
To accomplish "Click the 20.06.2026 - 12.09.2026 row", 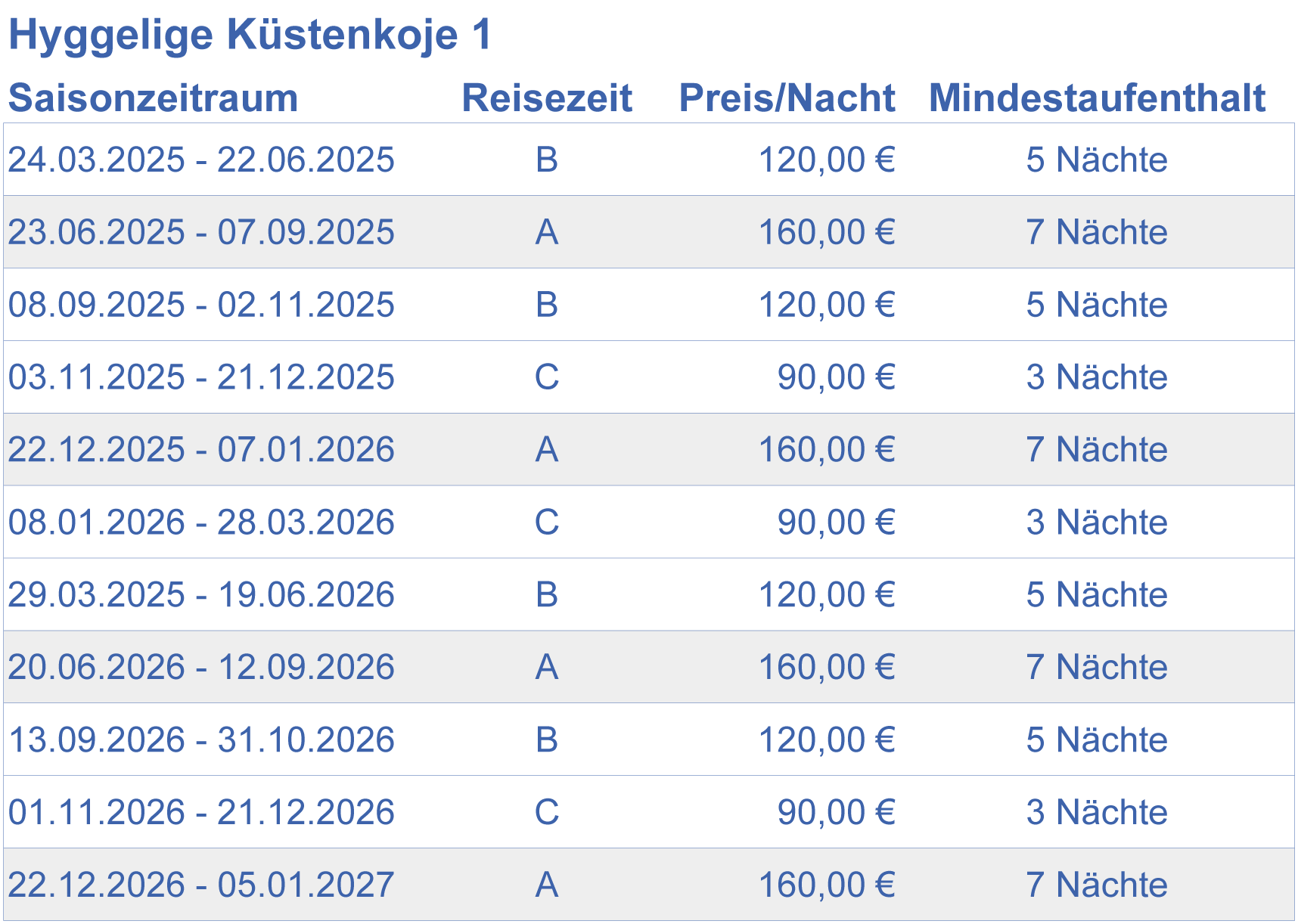I will click(x=649, y=668).
